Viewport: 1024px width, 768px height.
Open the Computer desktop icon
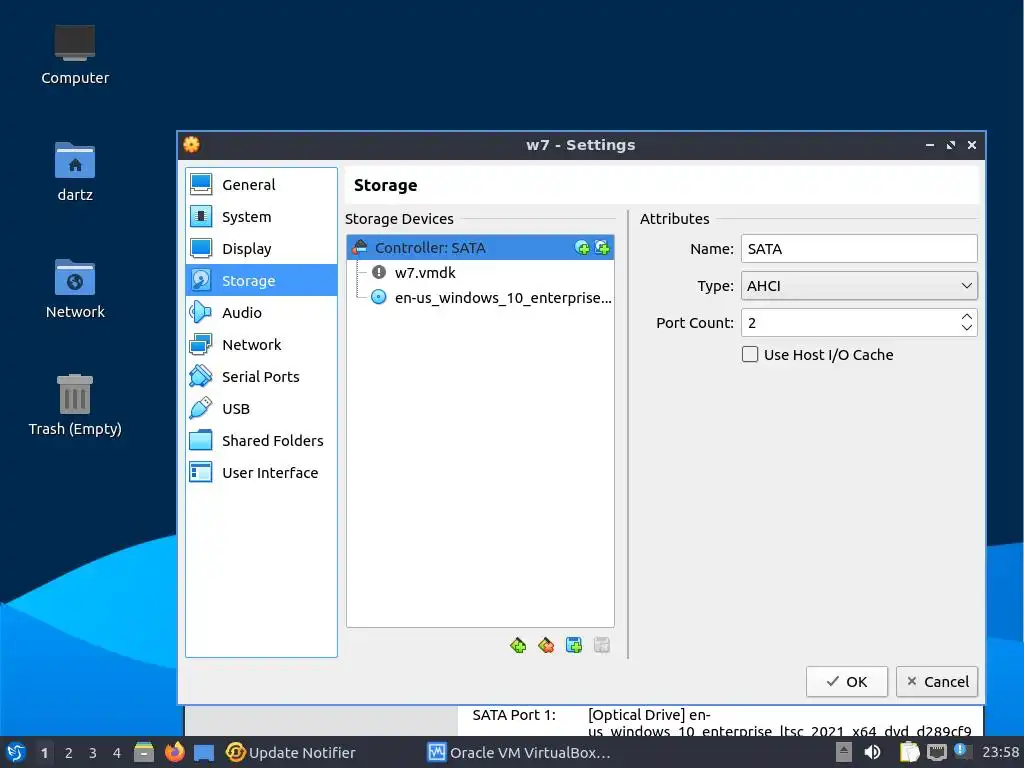(74, 55)
